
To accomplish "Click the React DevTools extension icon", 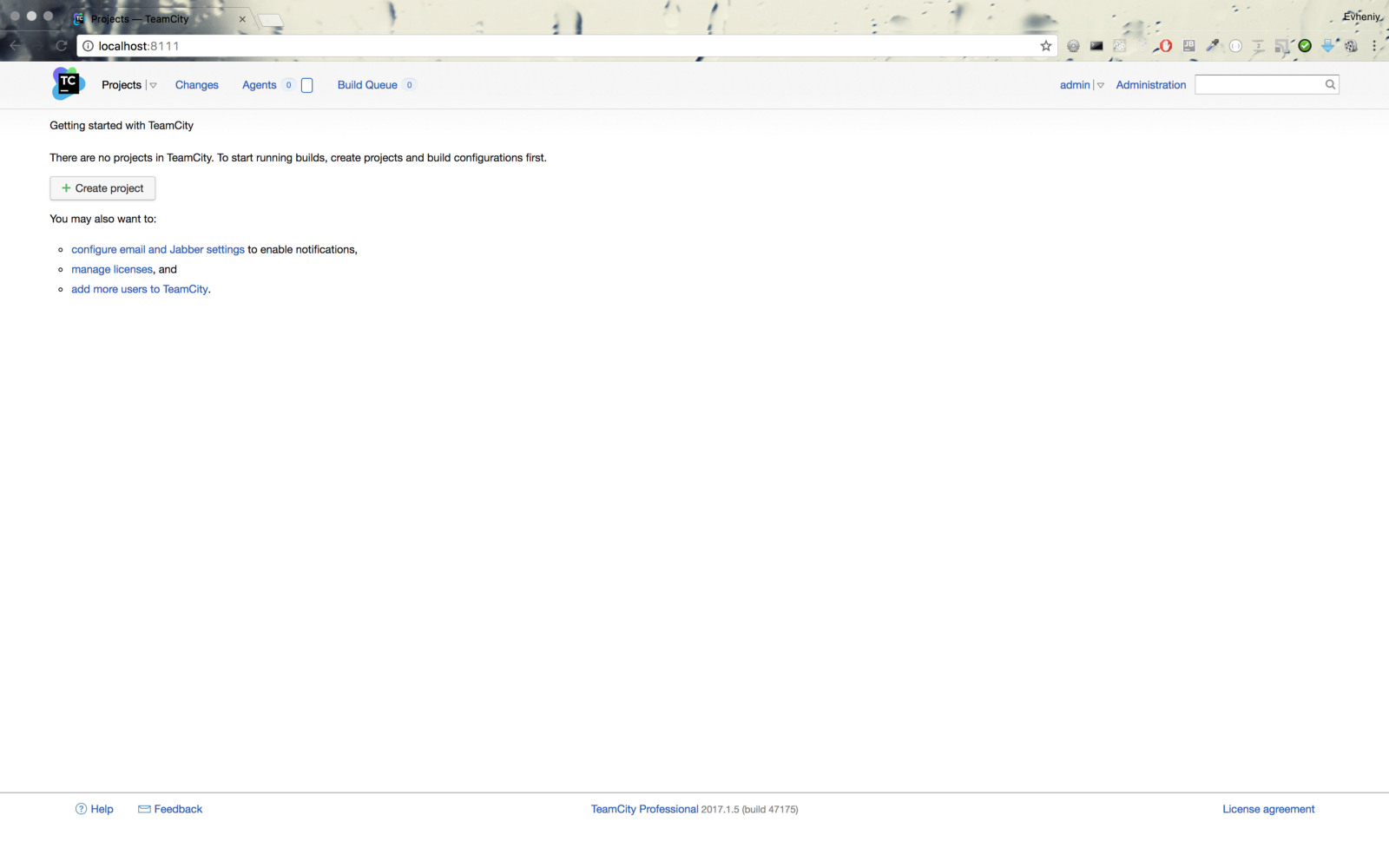I will point(1120,46).
